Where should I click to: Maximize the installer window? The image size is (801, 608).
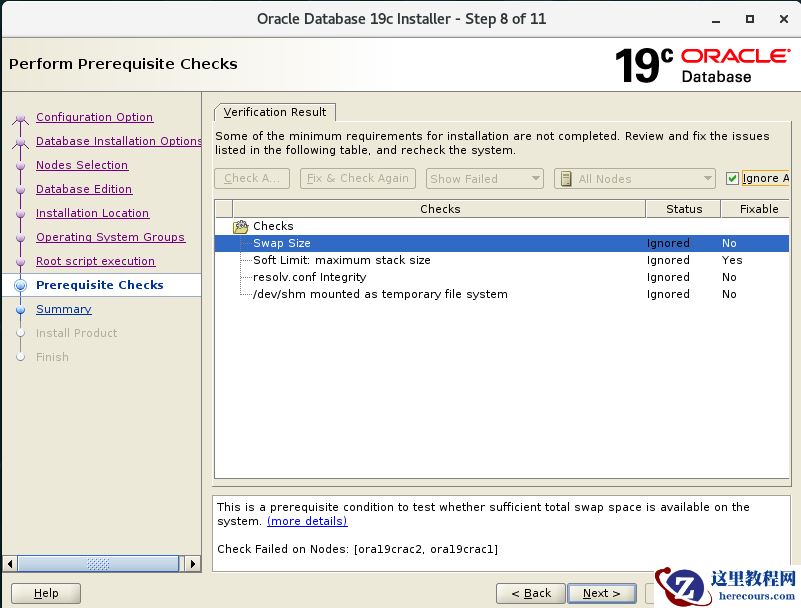[x=750, y=19]
